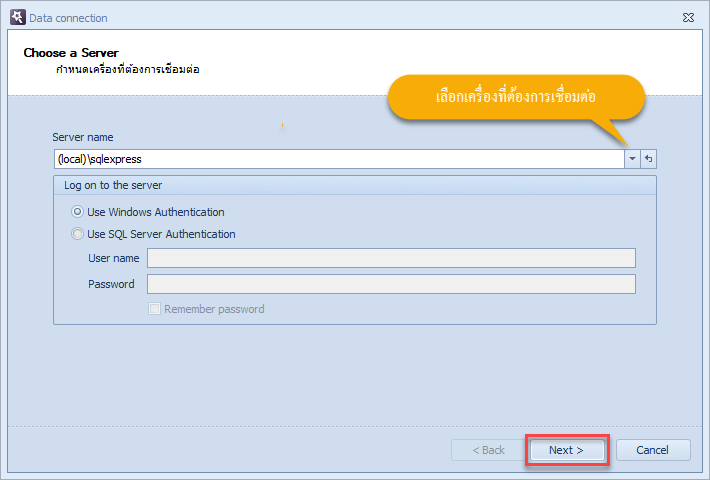710x480 pixels.
Task: Select Use Windows Authentication radio button
Action: pos(77,212)
